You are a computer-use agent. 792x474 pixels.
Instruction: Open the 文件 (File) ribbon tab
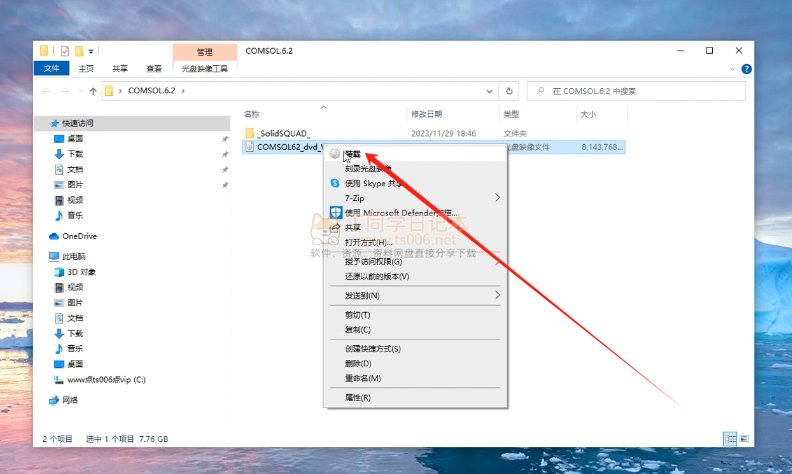tap(52, 68)
